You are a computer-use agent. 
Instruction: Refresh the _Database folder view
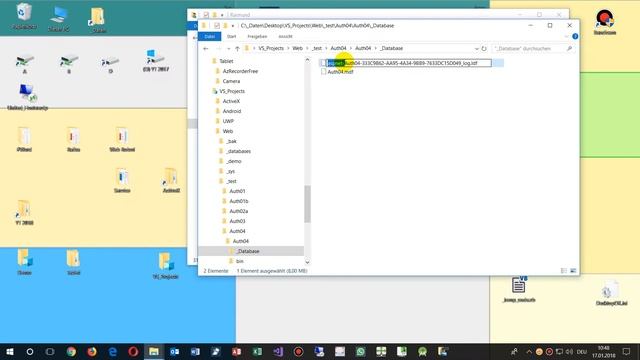pos(484,49)
